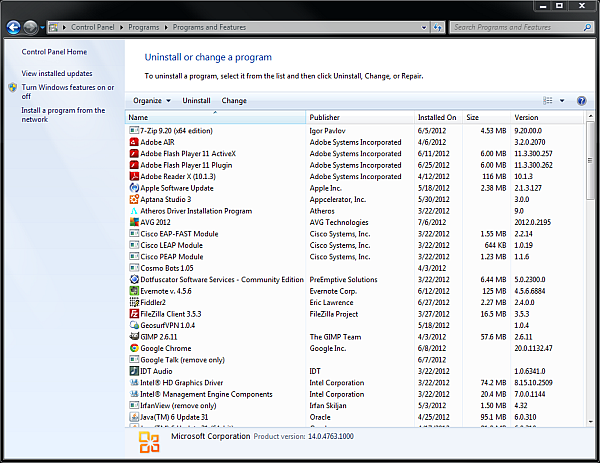The image size is (600, 463).
Task: Click the Atheros Driver Installation icon
Action: coord(134,211)
